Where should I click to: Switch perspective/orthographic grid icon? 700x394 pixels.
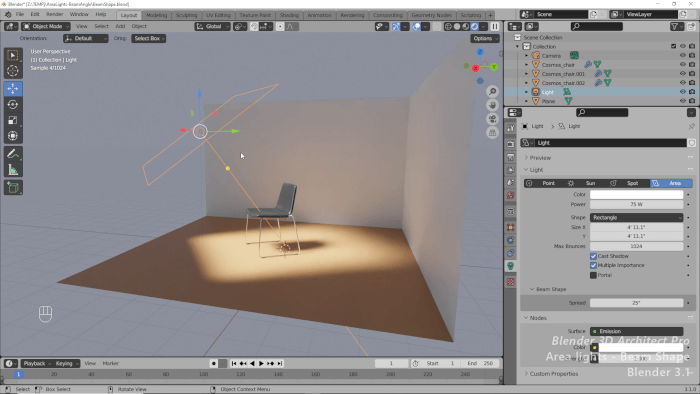coord(492,133)
